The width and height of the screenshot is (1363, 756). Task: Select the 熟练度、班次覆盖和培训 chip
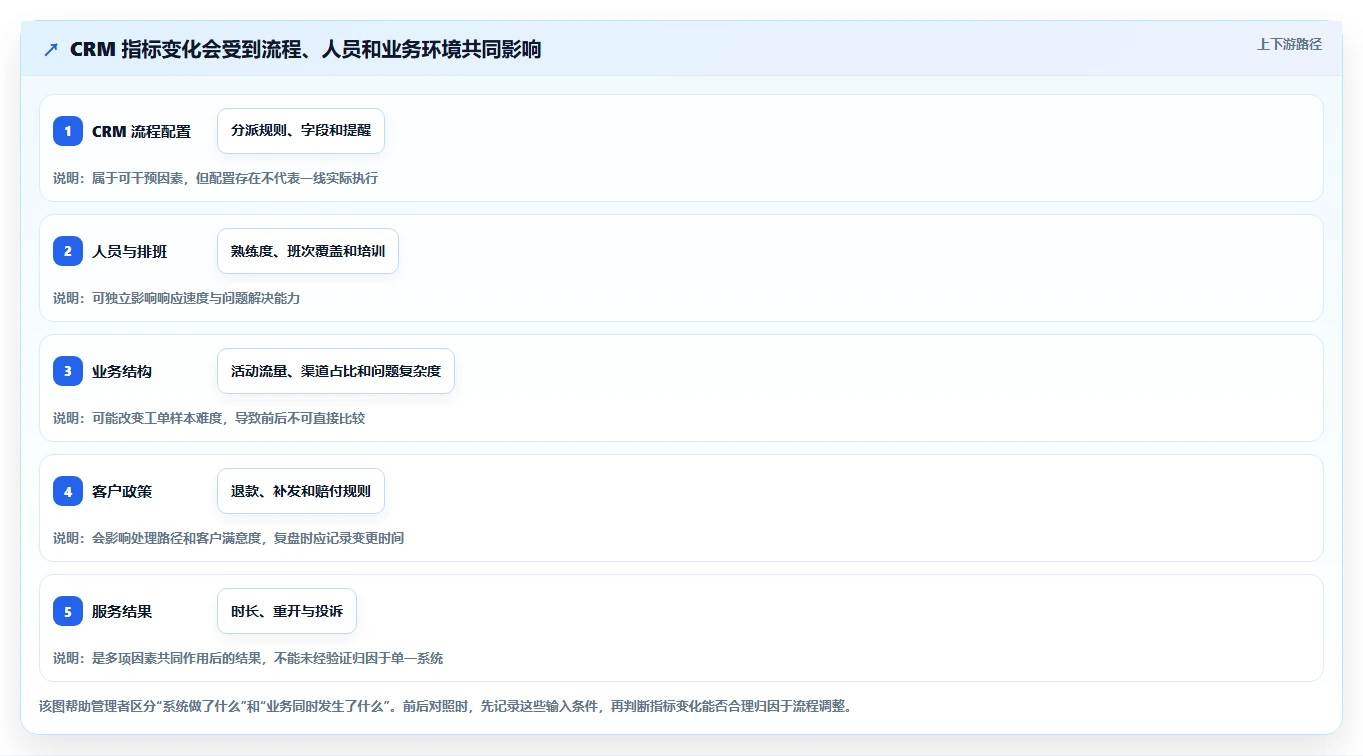point(308,251)
